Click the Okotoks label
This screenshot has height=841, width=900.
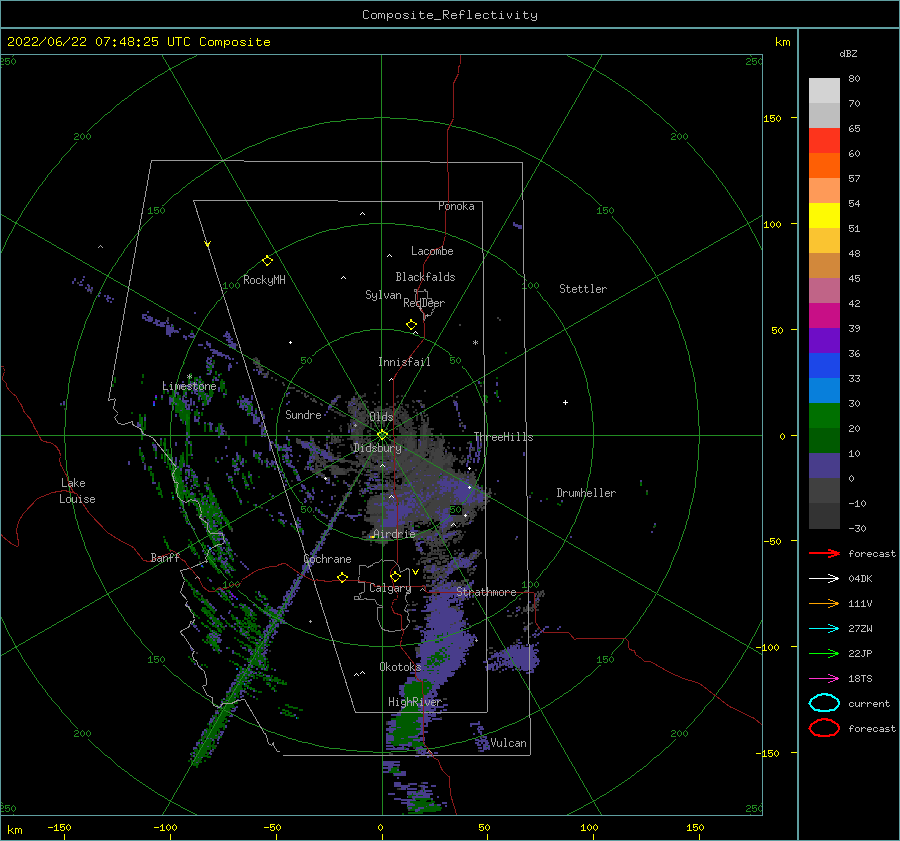pyautogui.click(x=400, y=667)
